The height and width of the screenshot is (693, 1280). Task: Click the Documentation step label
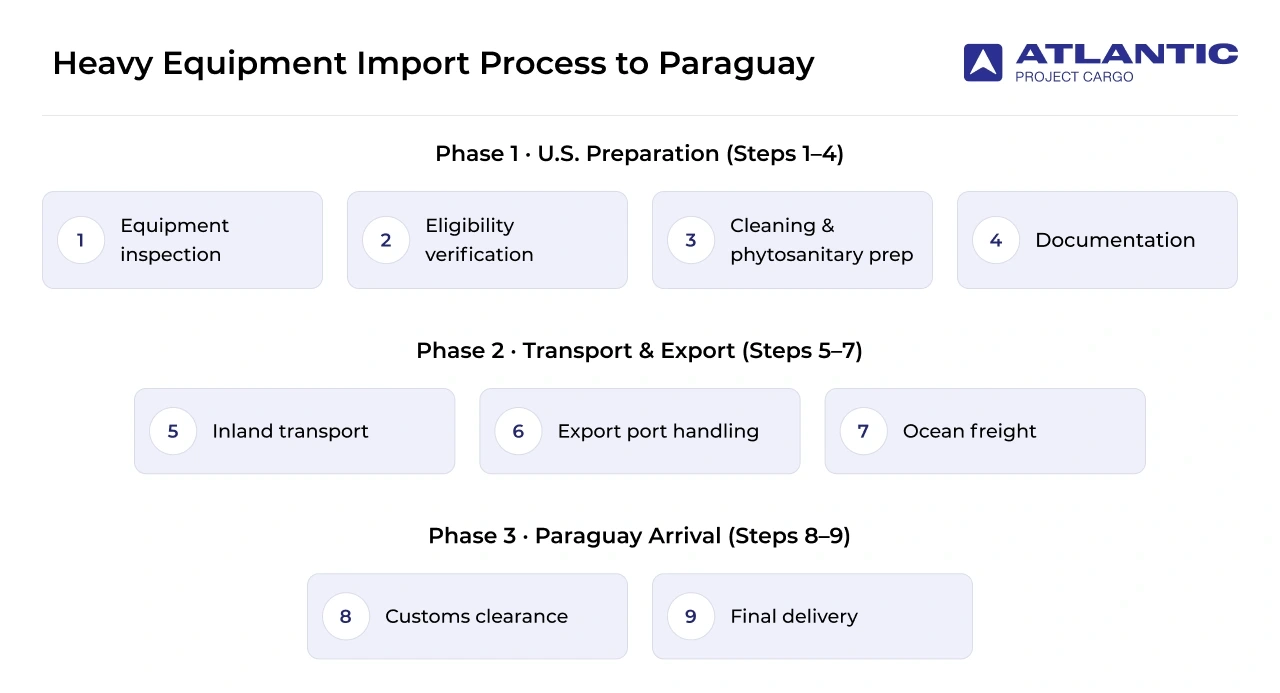click(1115, 240)
